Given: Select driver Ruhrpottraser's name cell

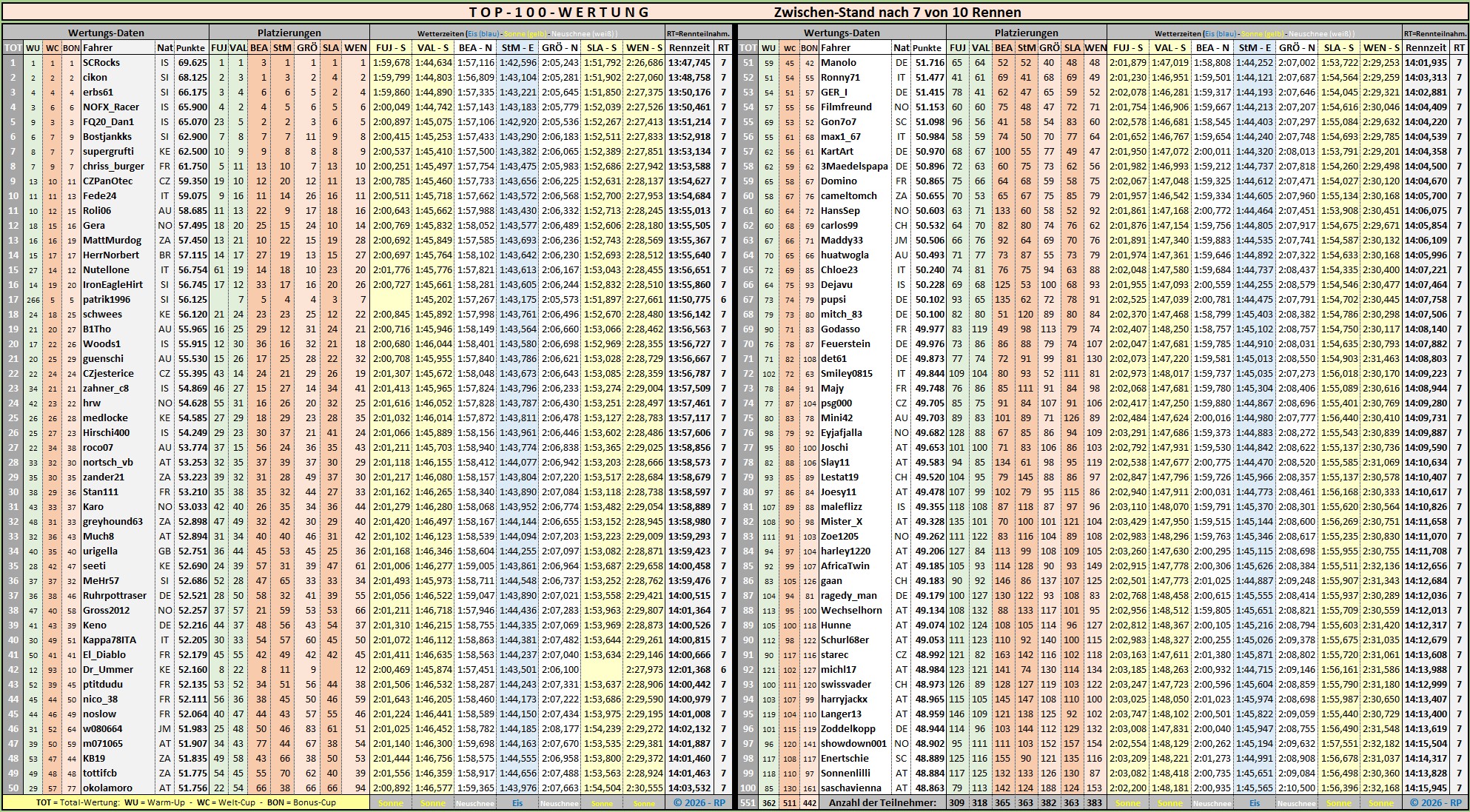Looking at the screenshot, I should [x=115, y=596].
